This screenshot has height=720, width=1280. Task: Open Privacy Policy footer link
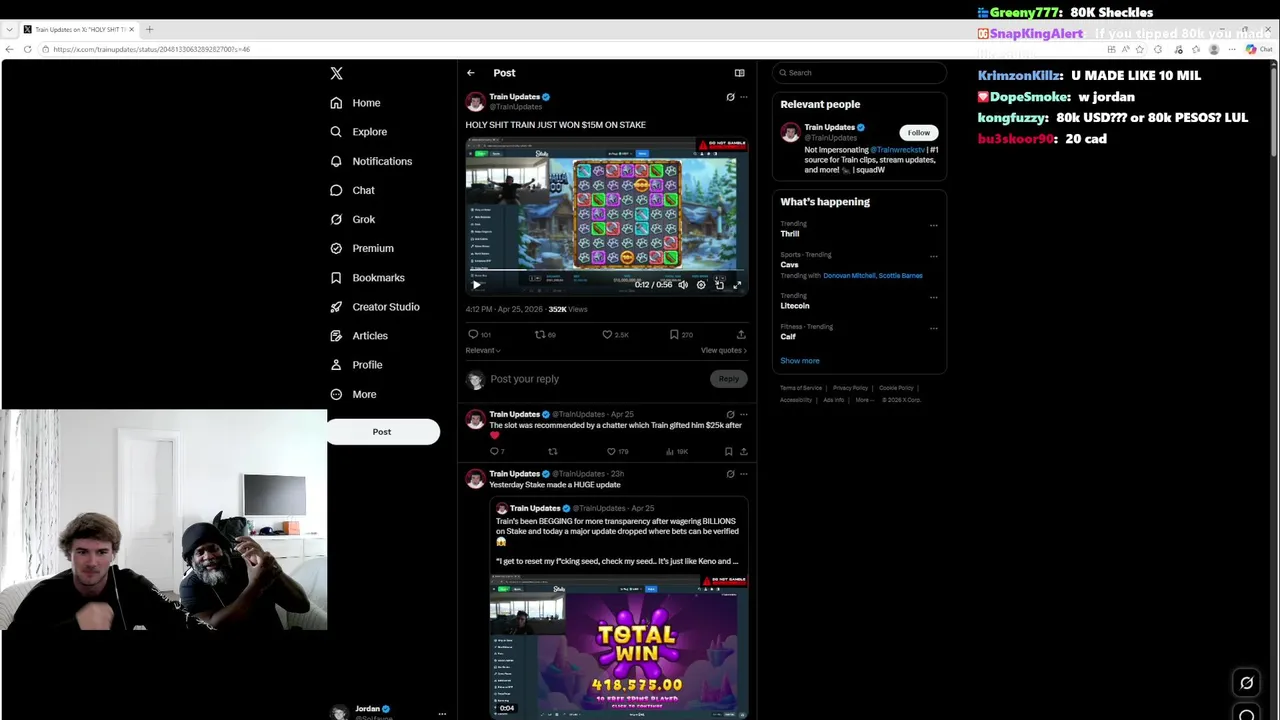(850, 388)
